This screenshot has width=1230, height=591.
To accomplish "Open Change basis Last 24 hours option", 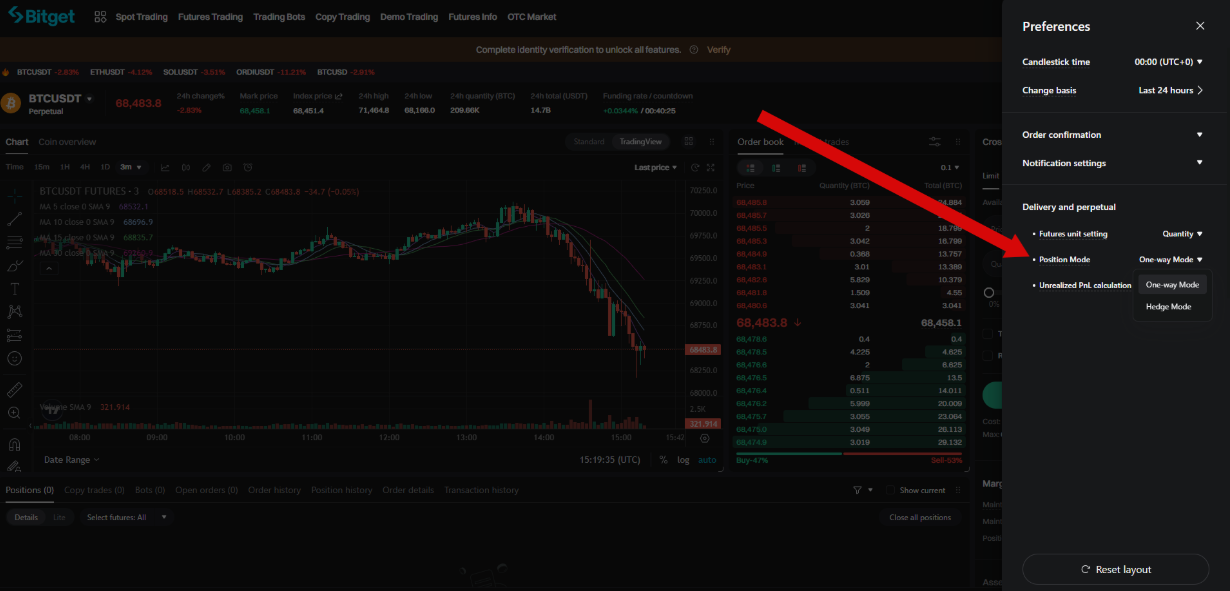I will pos(1170,90).
